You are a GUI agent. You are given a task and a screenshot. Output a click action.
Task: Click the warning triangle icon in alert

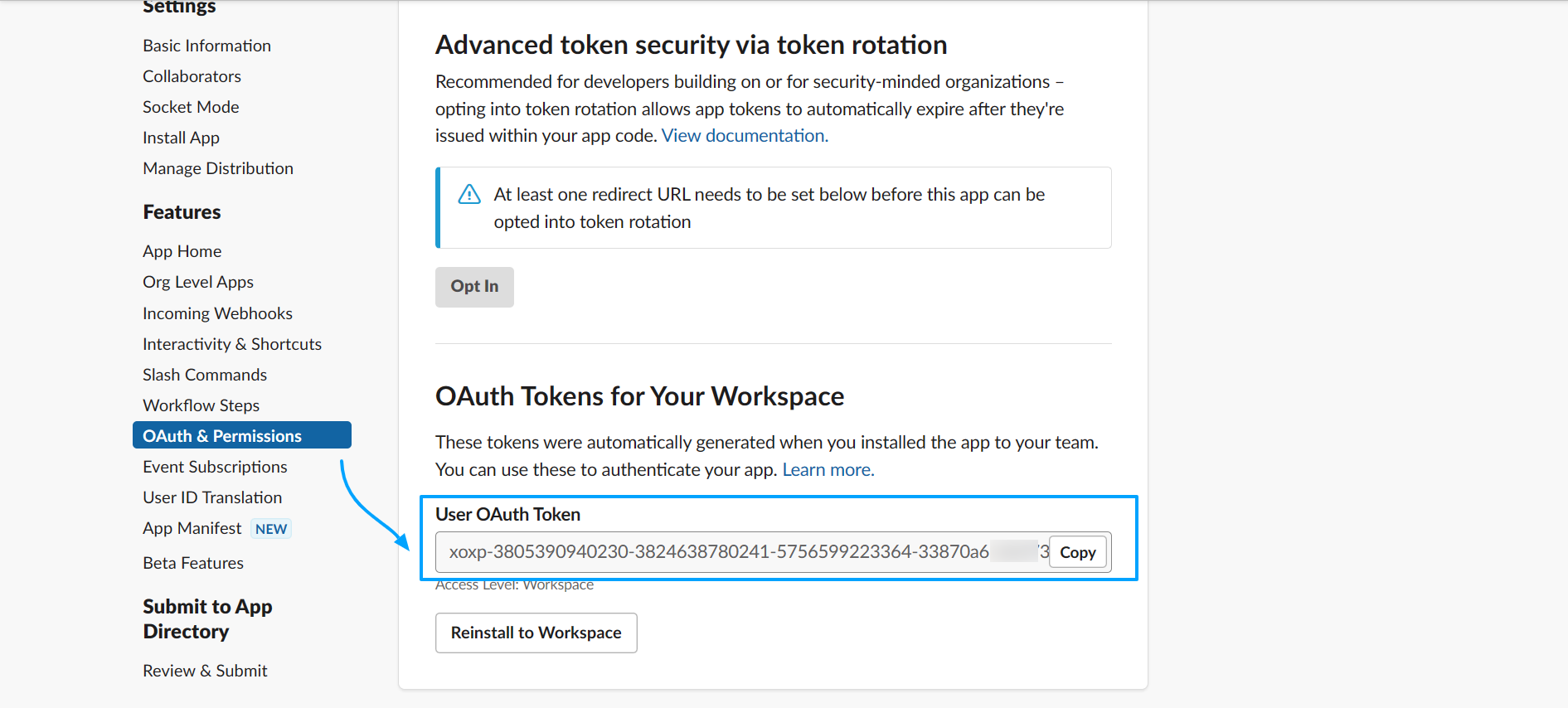(469, 195)
